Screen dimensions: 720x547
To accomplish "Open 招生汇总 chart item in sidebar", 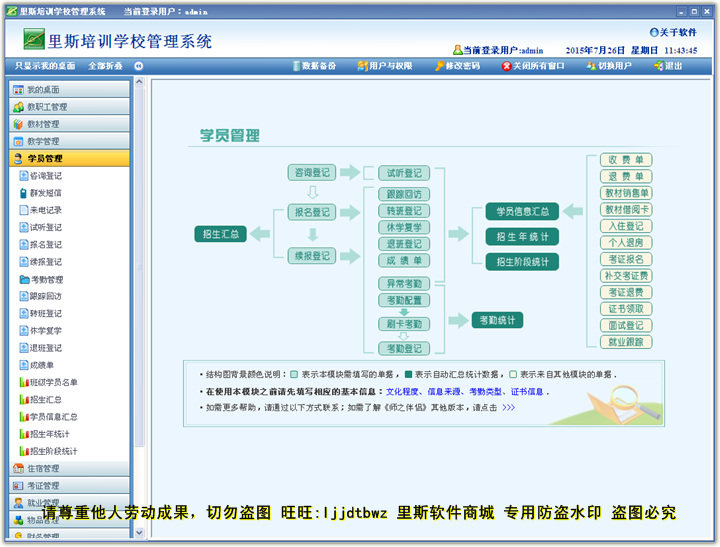I will pos(40,400).
